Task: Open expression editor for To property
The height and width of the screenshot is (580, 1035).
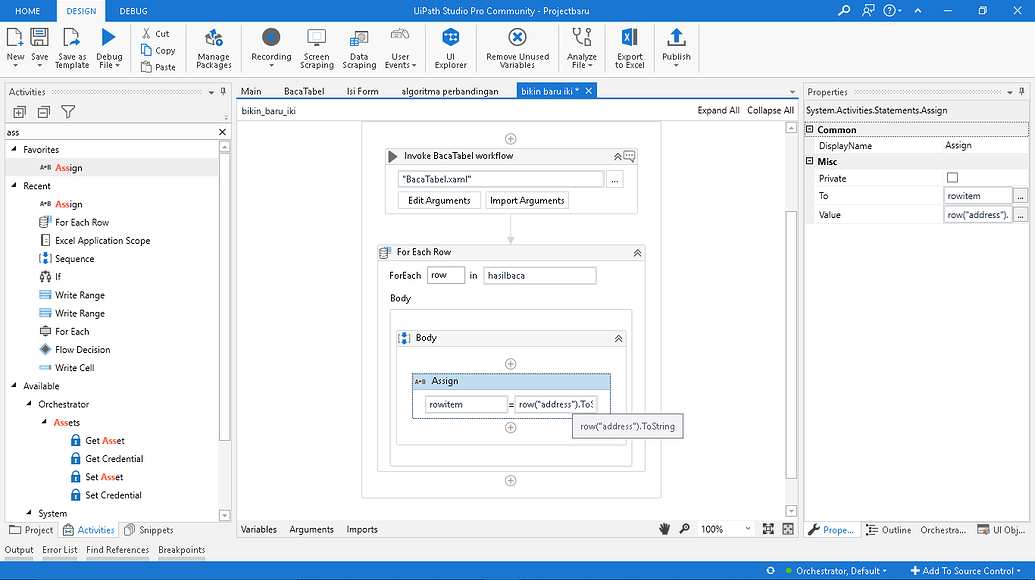Action: point(1020,196)
